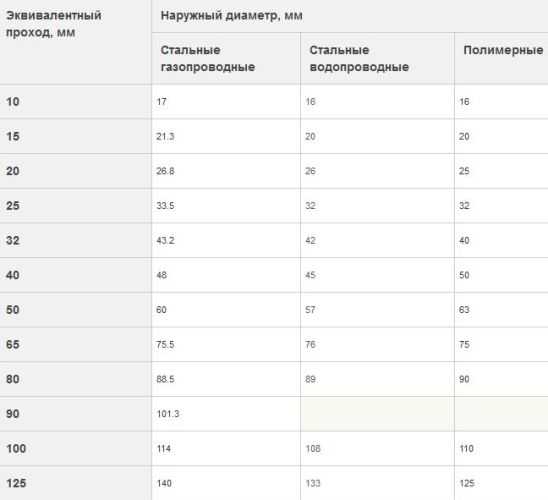548x500 pixels.
Task: Click the 'Полимерные' column header
Action: tap(501, 59)
